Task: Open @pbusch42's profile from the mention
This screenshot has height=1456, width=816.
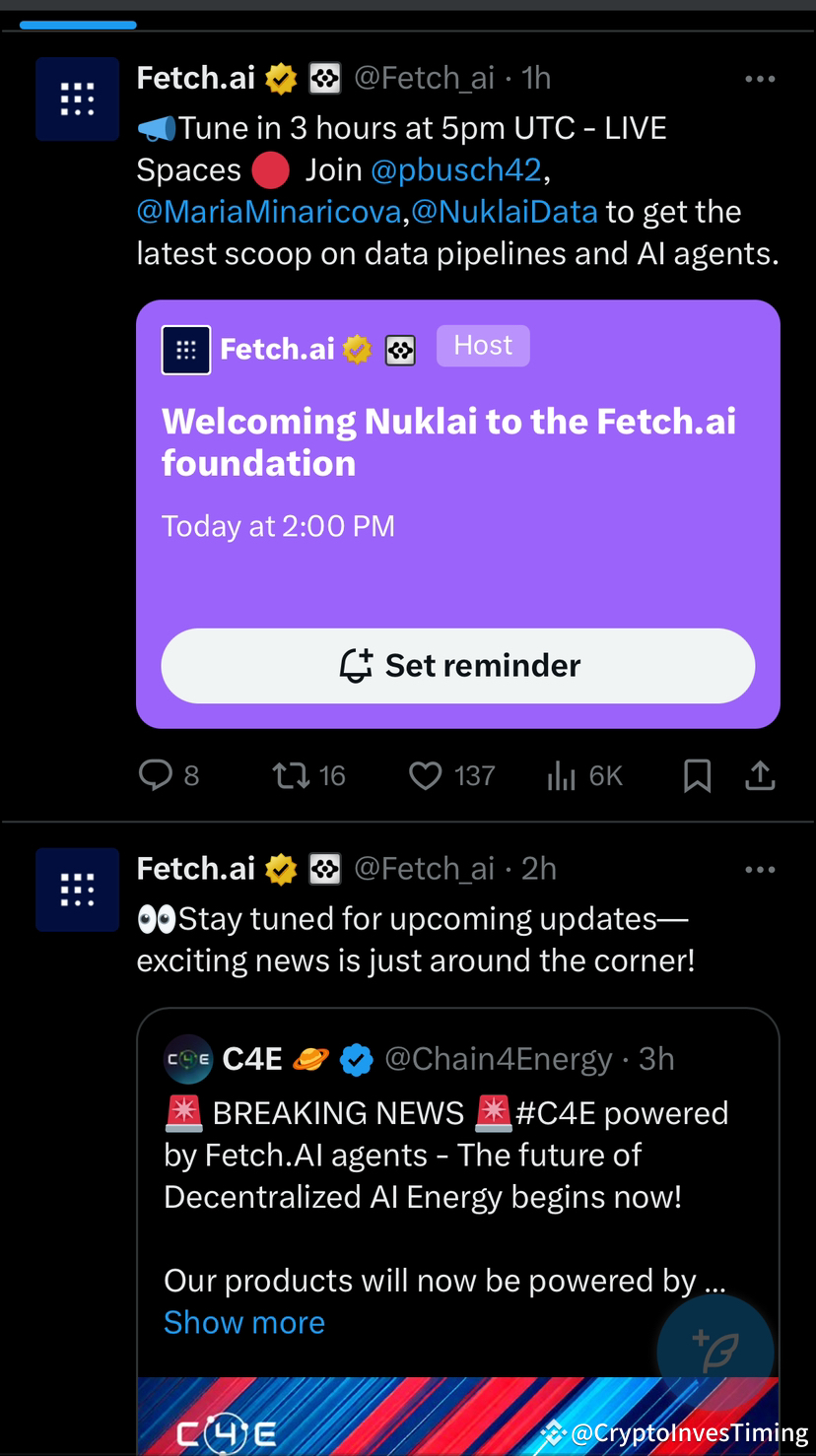Action: [456, 169]
